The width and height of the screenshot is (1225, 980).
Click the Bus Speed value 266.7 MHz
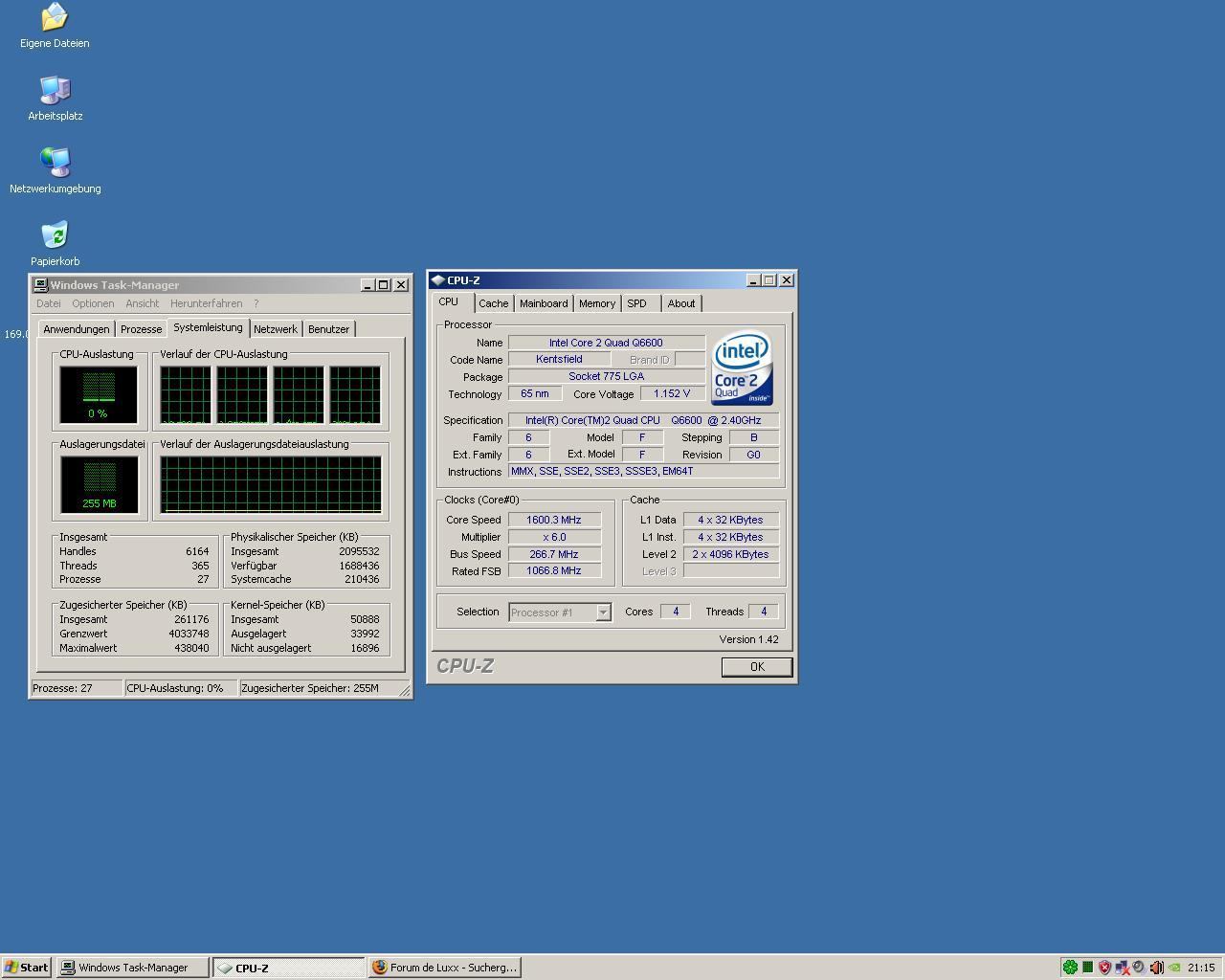pos(554,554)
